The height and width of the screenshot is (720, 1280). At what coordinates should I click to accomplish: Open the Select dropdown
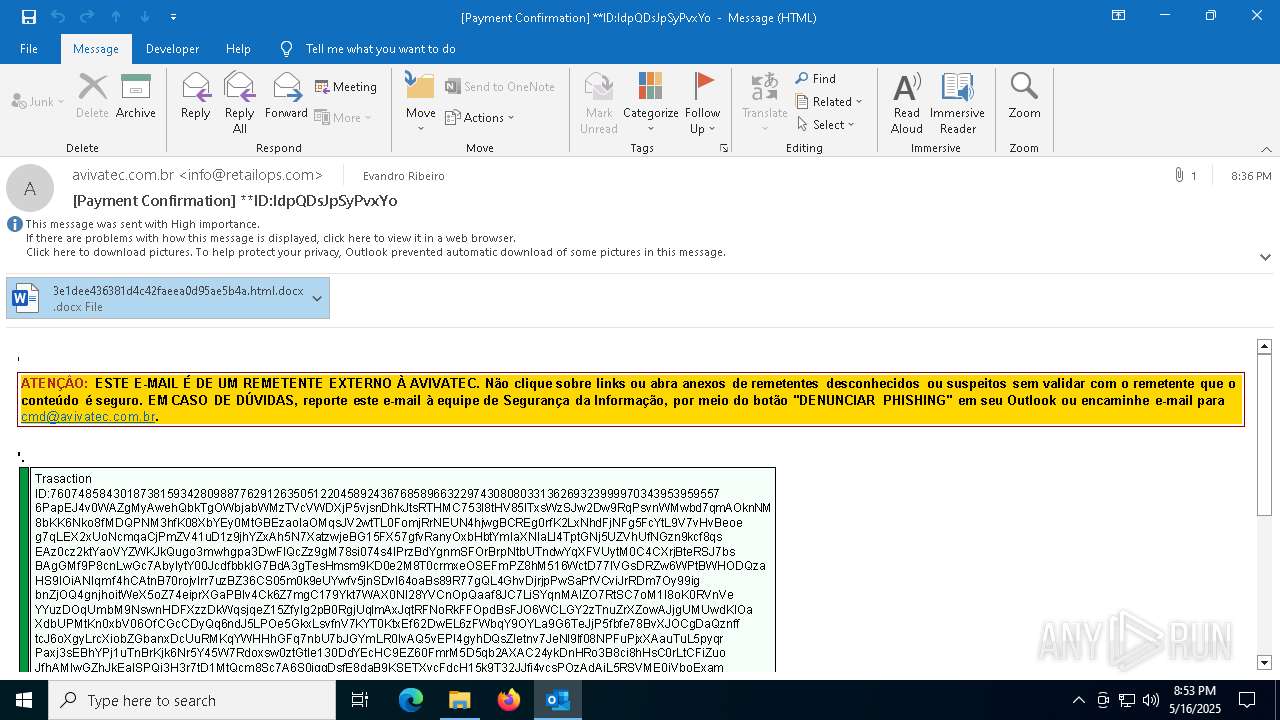point(826,125)
